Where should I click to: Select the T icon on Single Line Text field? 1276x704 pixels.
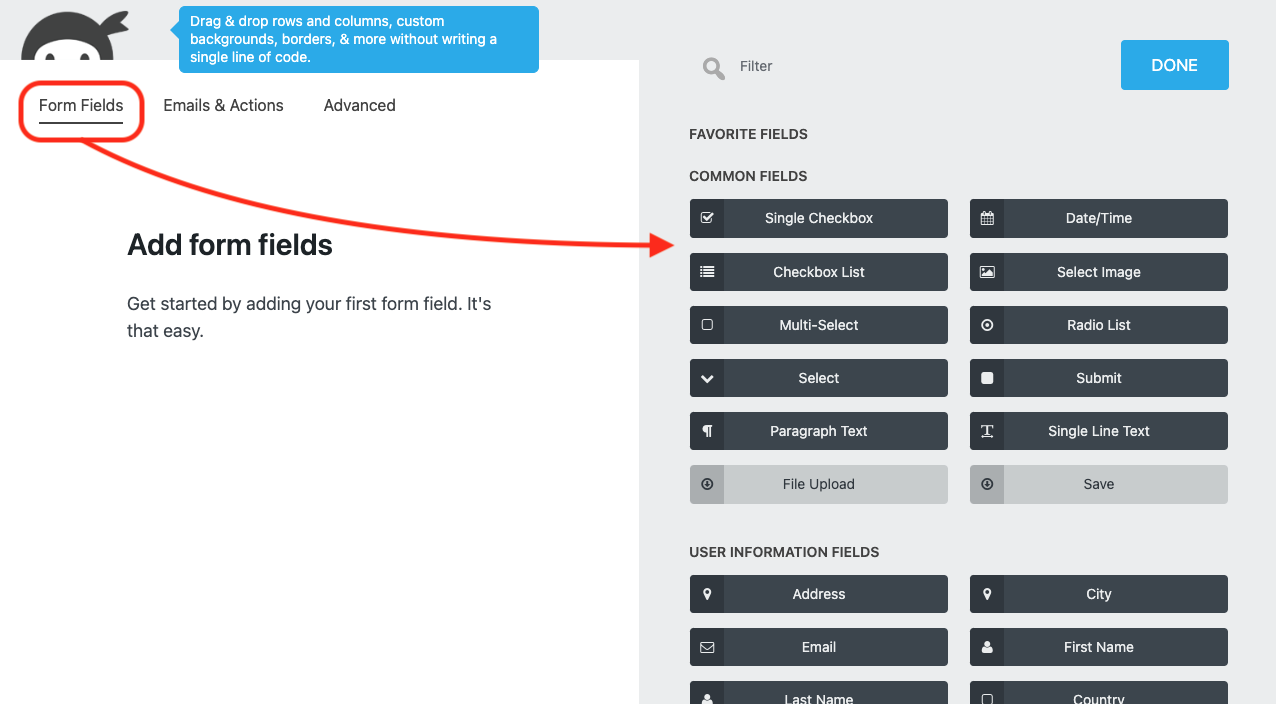[987, 430]
